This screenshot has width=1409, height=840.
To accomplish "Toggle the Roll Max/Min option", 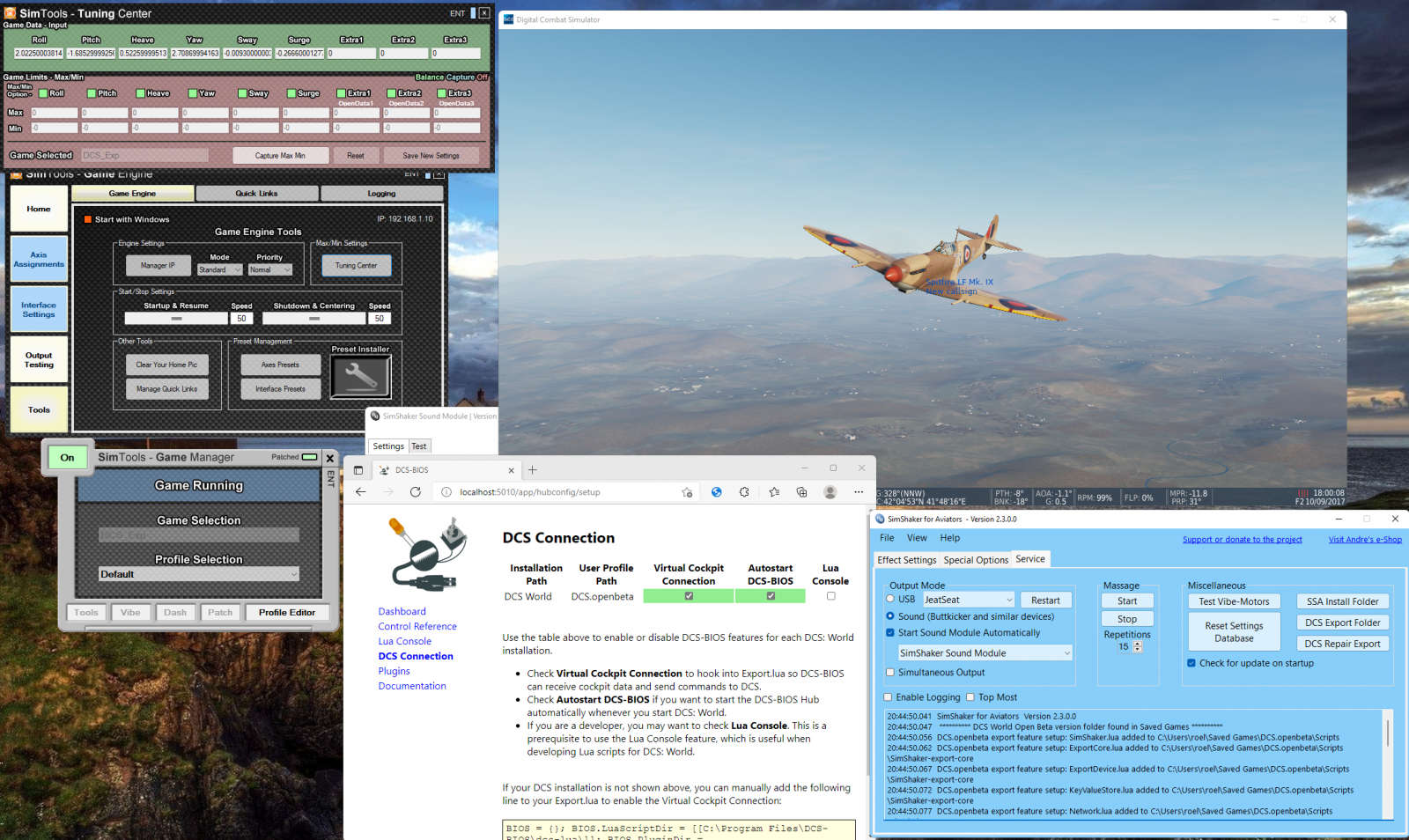I will tap(43, 93).
